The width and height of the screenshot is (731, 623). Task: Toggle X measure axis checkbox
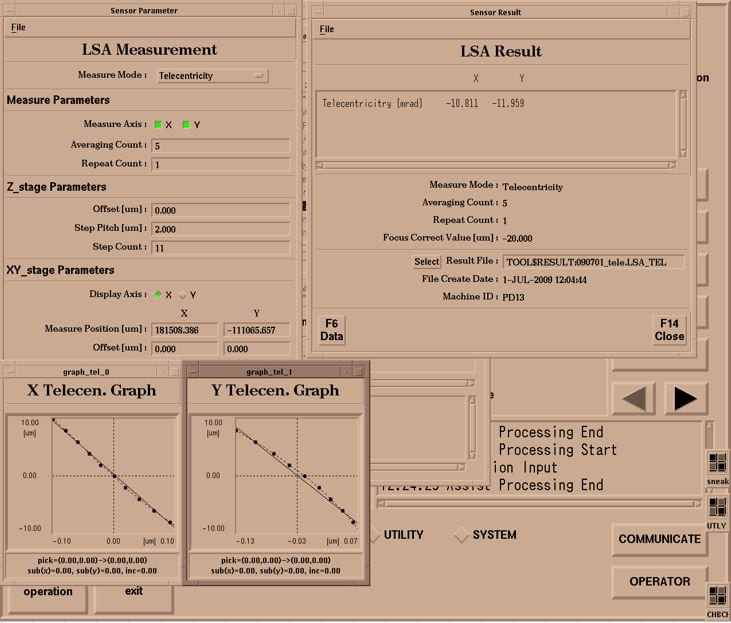(158, 125)
